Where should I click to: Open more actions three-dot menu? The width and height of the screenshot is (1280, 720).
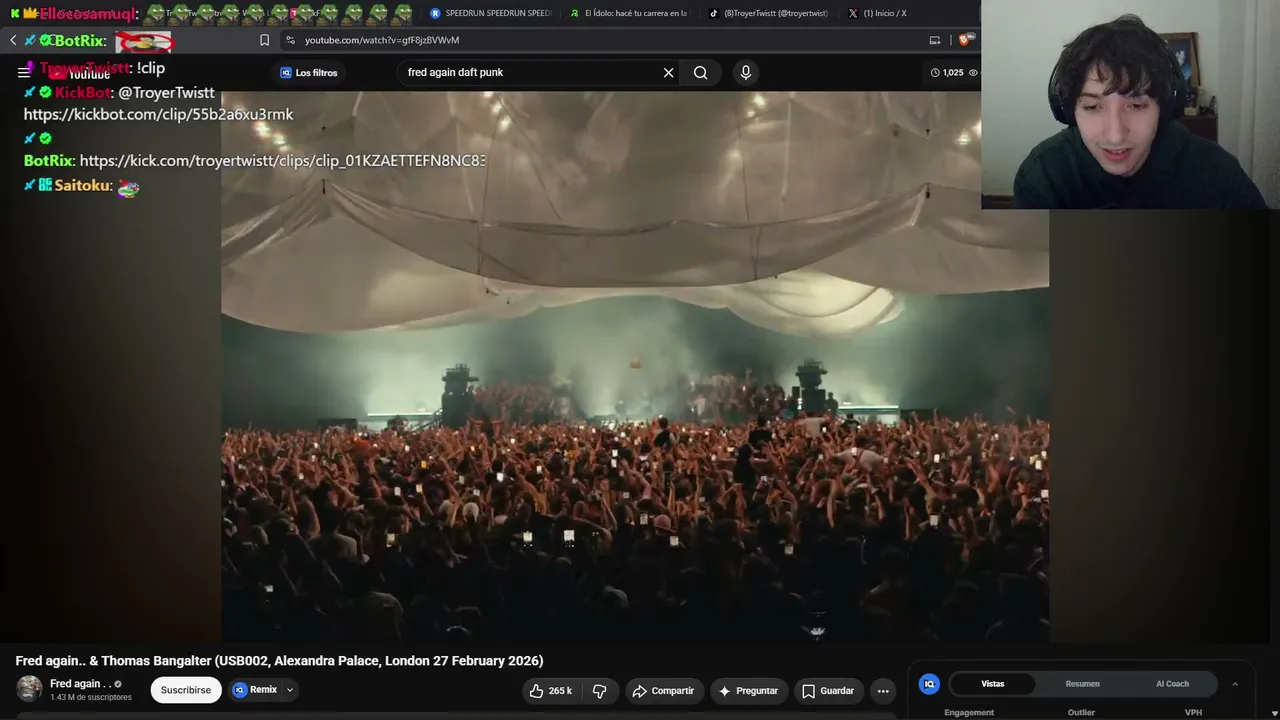(883, 691)
